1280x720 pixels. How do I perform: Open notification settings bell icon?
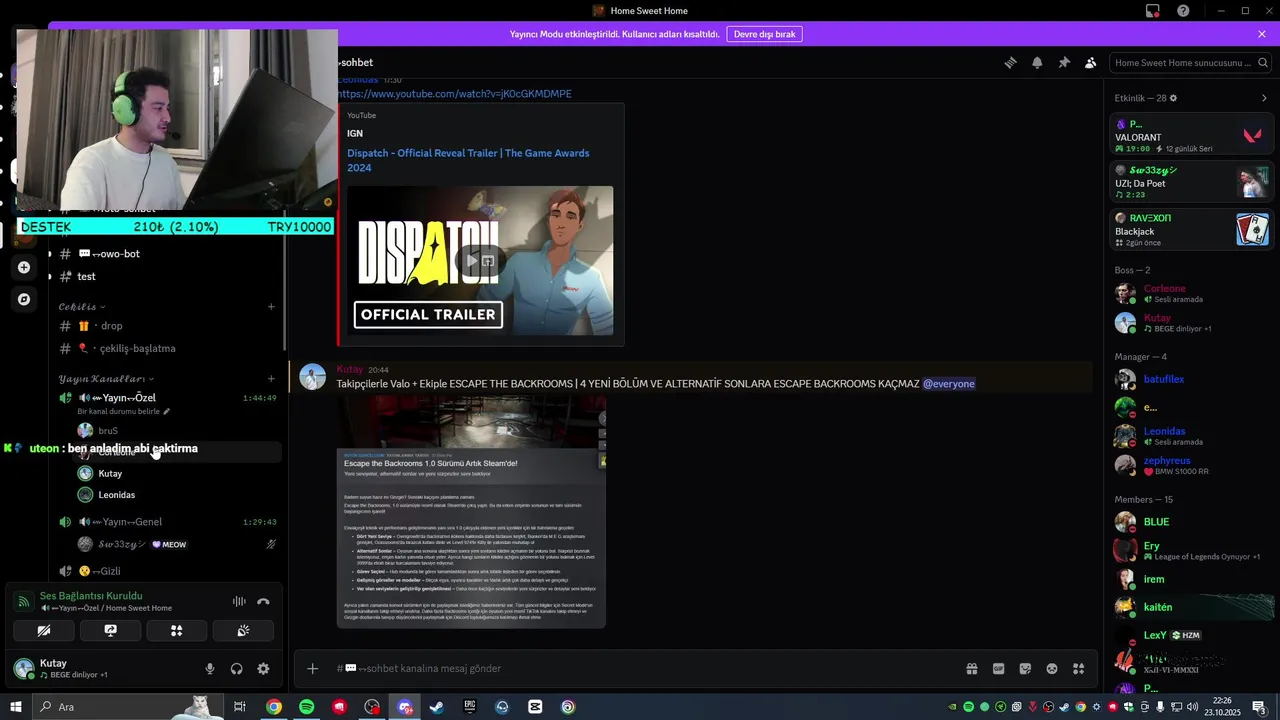pyautogui.click(x=1037, y=62)
